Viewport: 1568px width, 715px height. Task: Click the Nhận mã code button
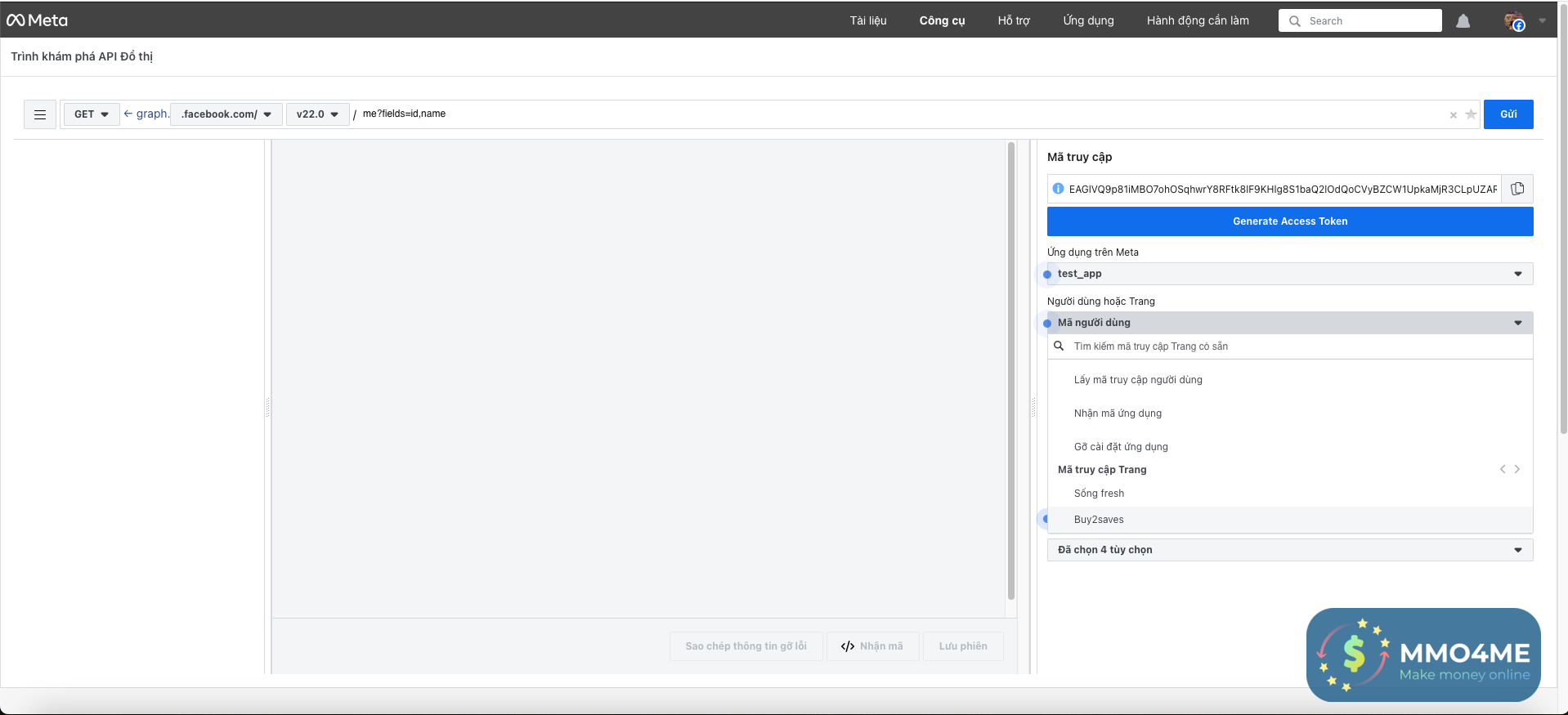[x=872, y=646]
